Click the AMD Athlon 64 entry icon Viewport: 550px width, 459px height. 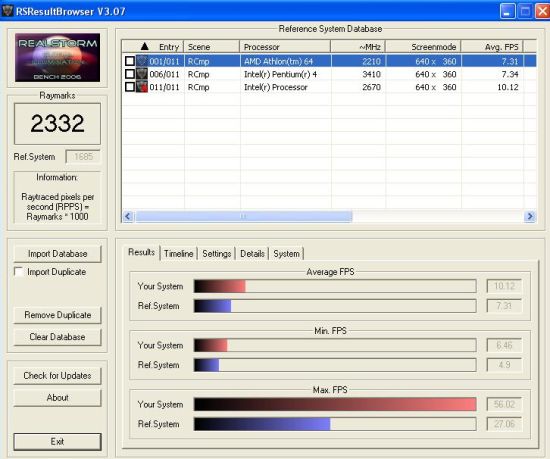pos(142,61)
